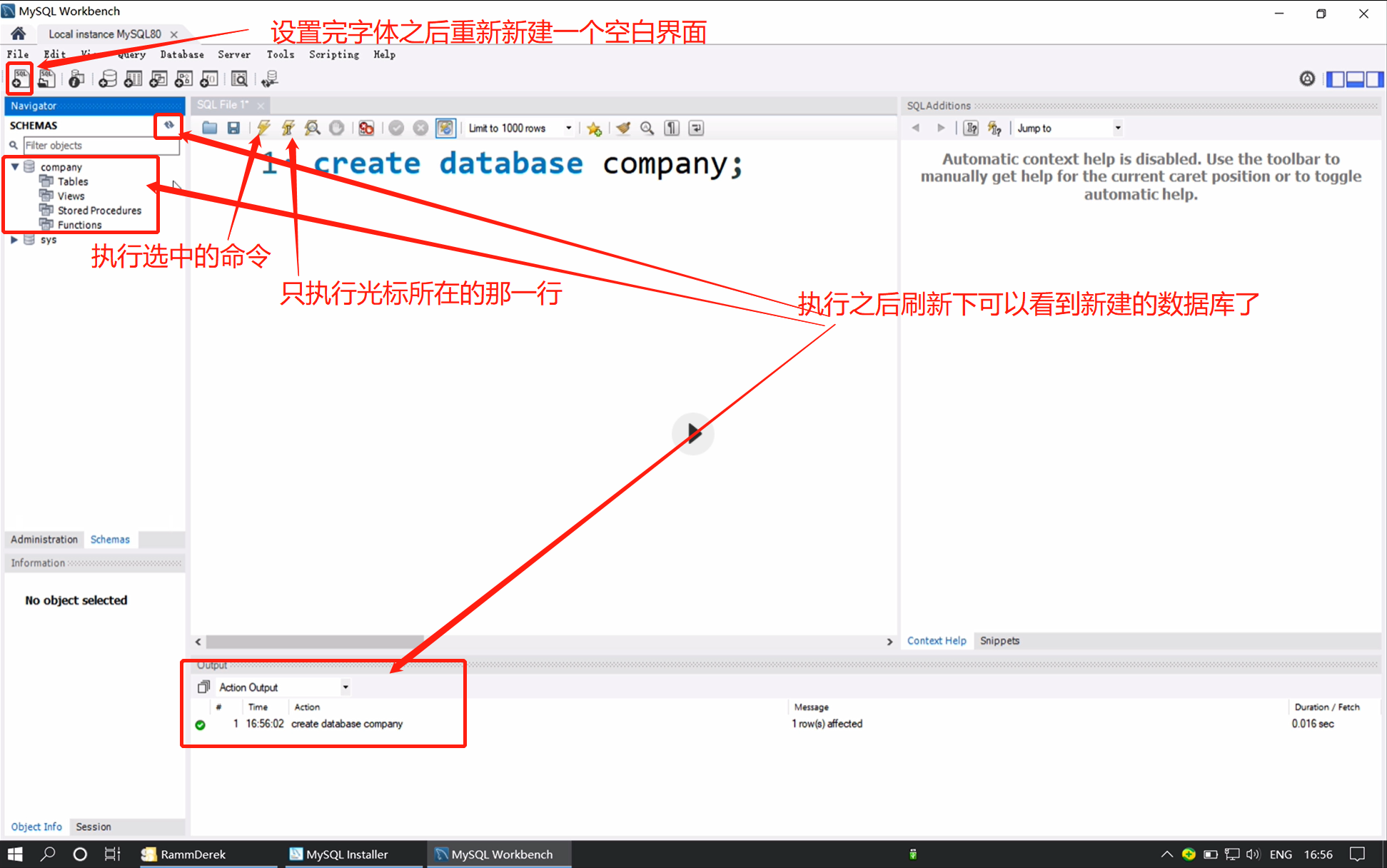
Task: Open the Help menu
Action: [x=384, y=54]
